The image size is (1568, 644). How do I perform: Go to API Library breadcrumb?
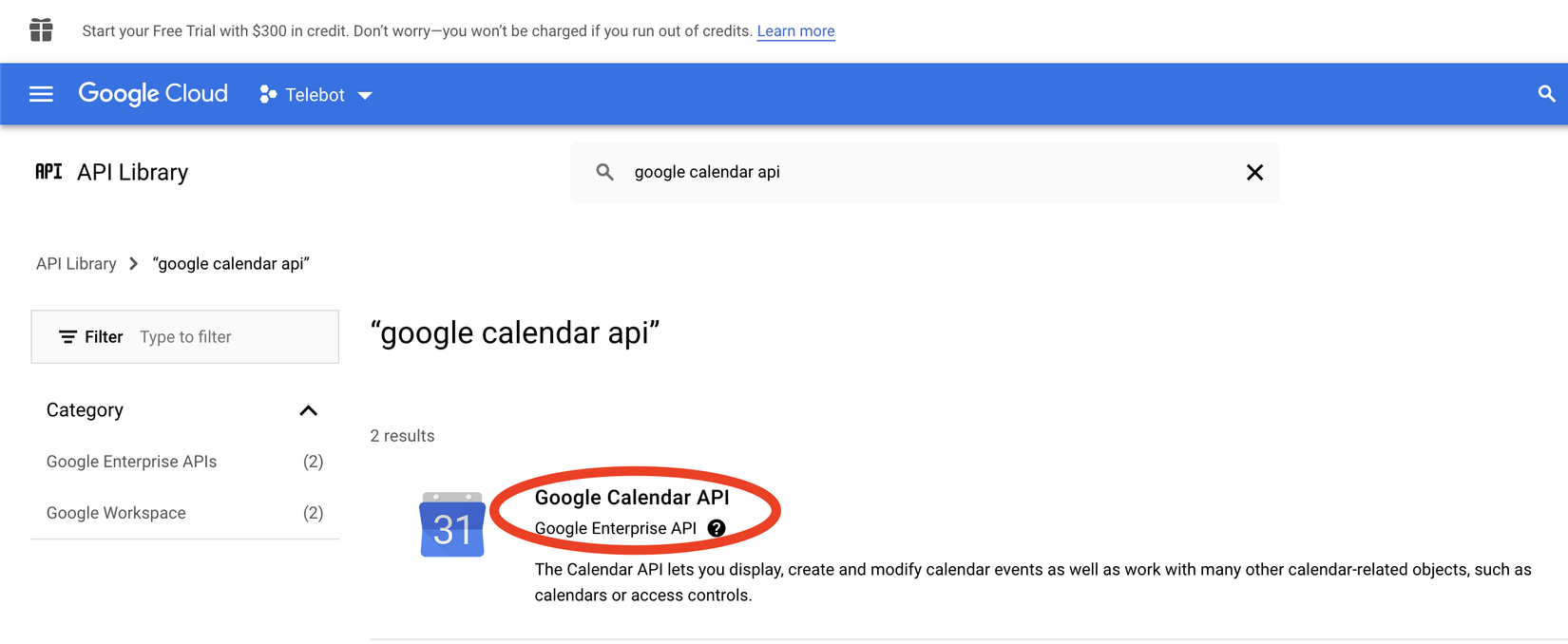[76, 264]
